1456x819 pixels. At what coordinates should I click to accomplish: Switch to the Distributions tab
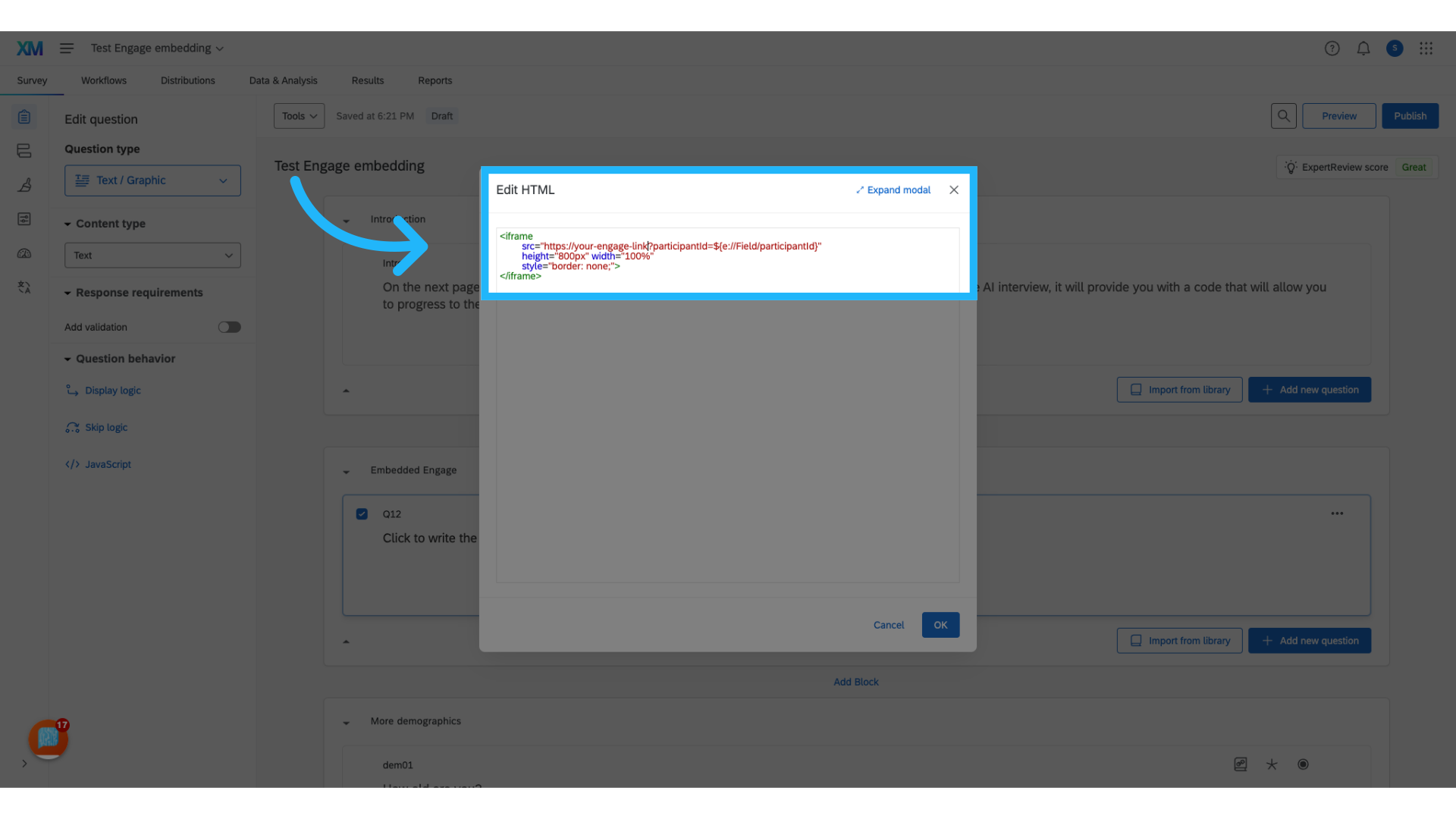tap(188, 80)
